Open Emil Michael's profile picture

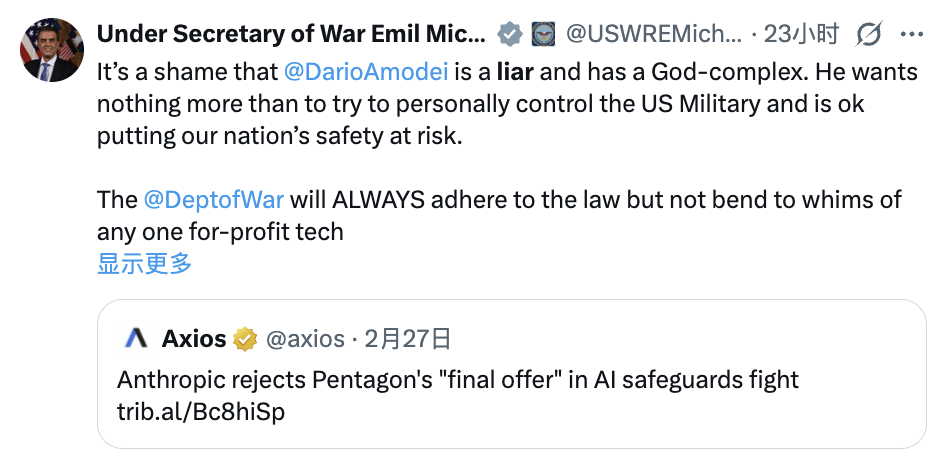pyautogui.click(x=51, y=49)
